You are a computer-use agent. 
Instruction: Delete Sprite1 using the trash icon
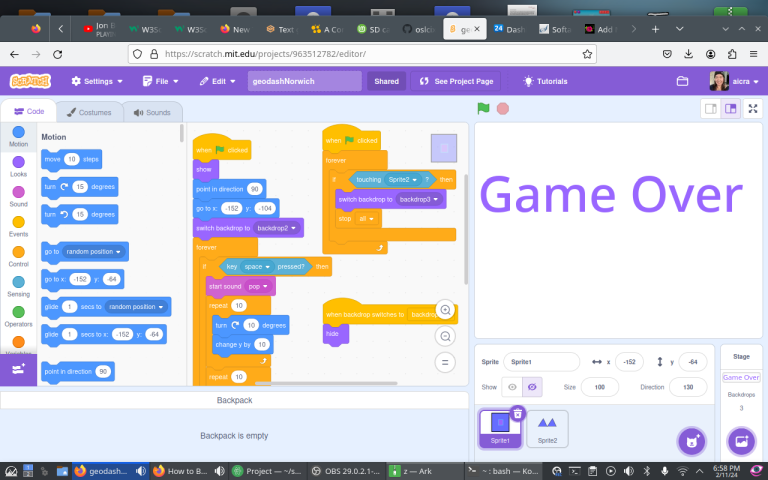pos(517,413)
